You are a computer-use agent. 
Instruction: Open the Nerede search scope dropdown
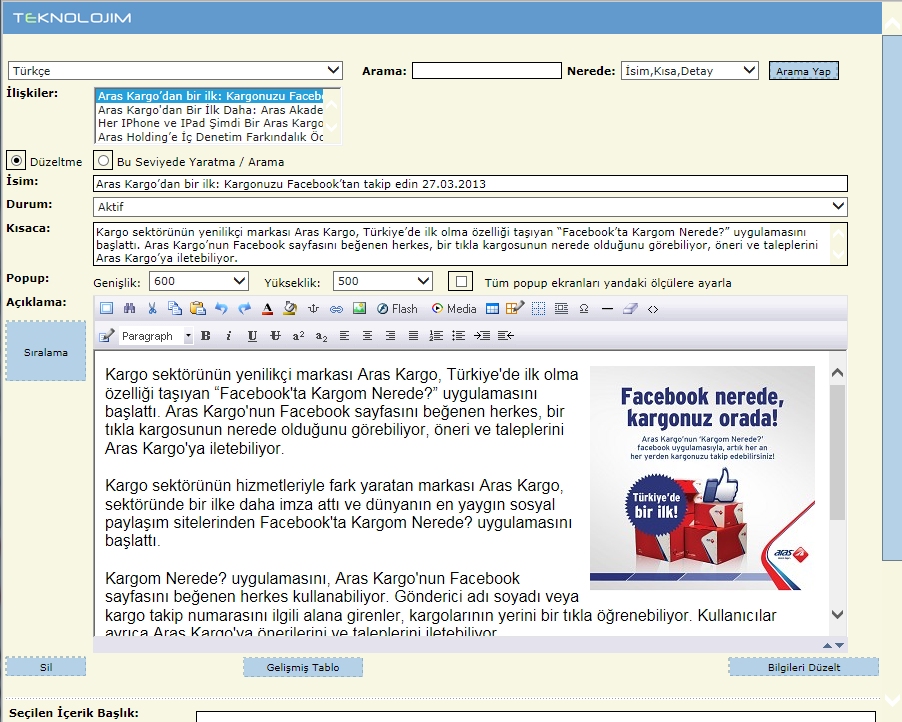tap(690, 71)
